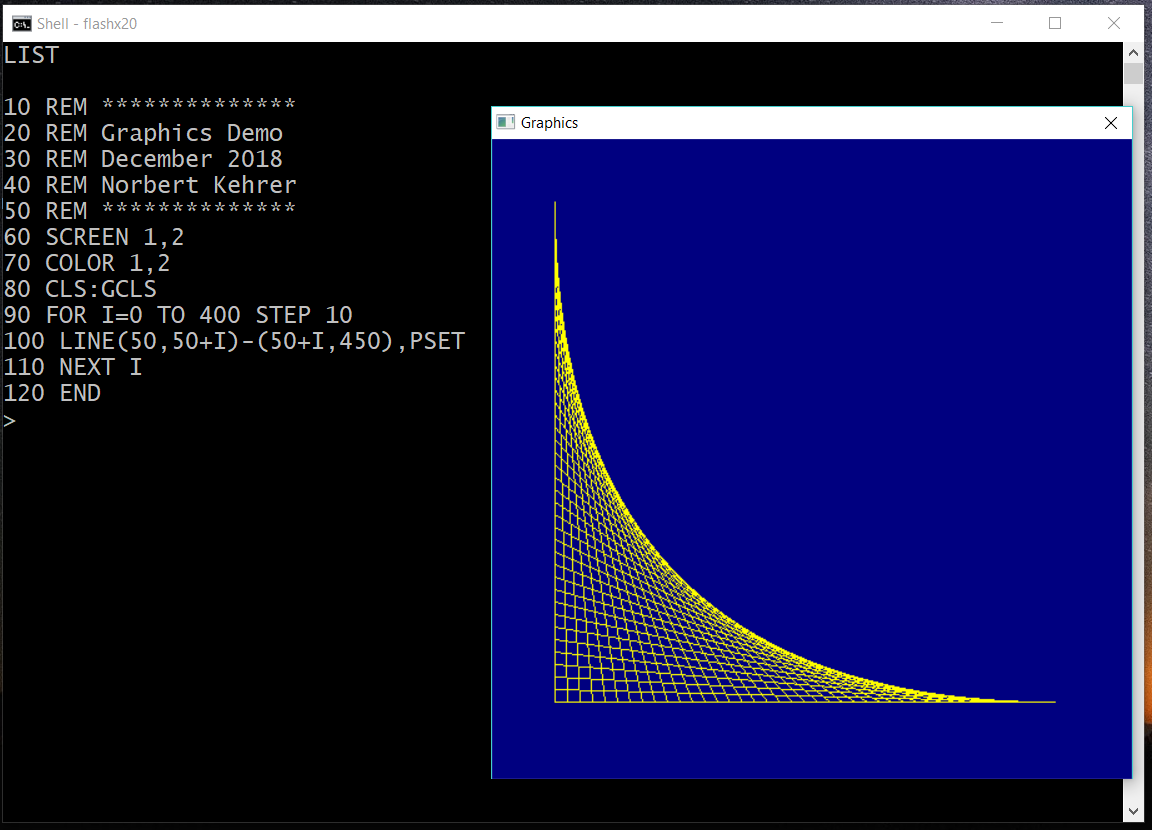This screenshot has width=1152, height=830.
Task: Click the line 90 FOR loop statement
Action: pos(178,315)
